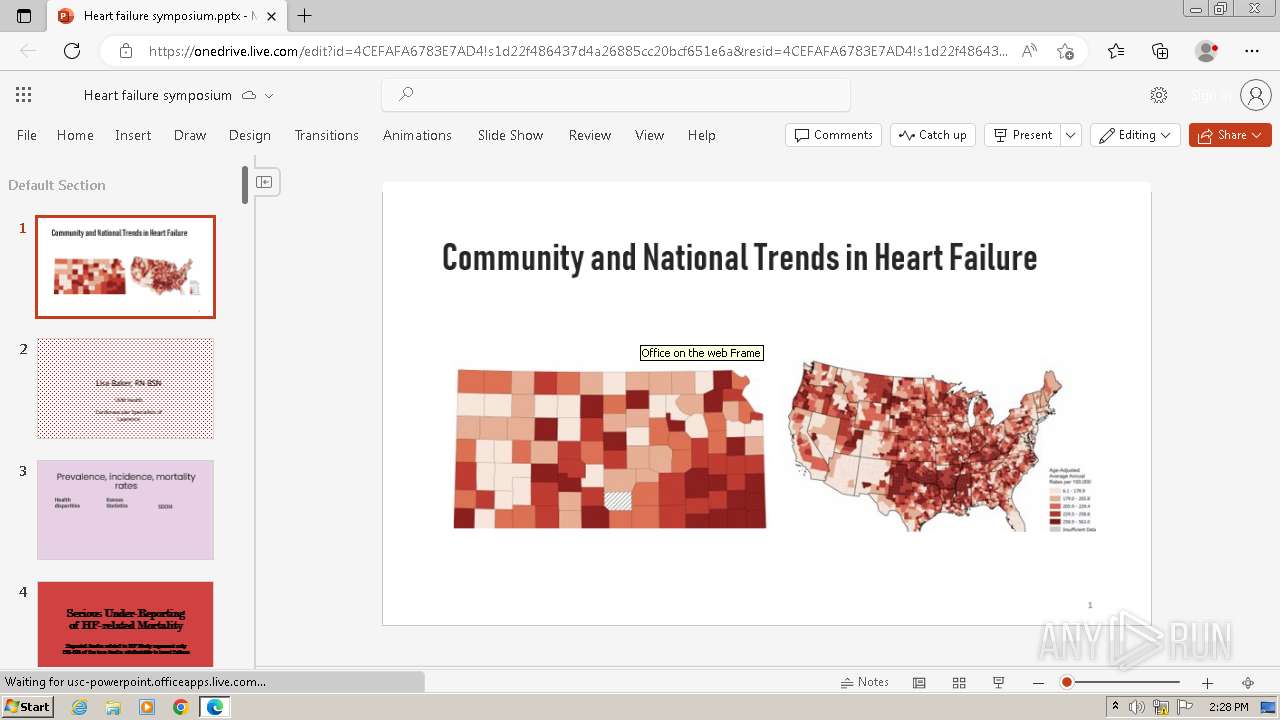1280x720 pixels.
Task: Open Edge tab actions menu icon
Action: 24,15
